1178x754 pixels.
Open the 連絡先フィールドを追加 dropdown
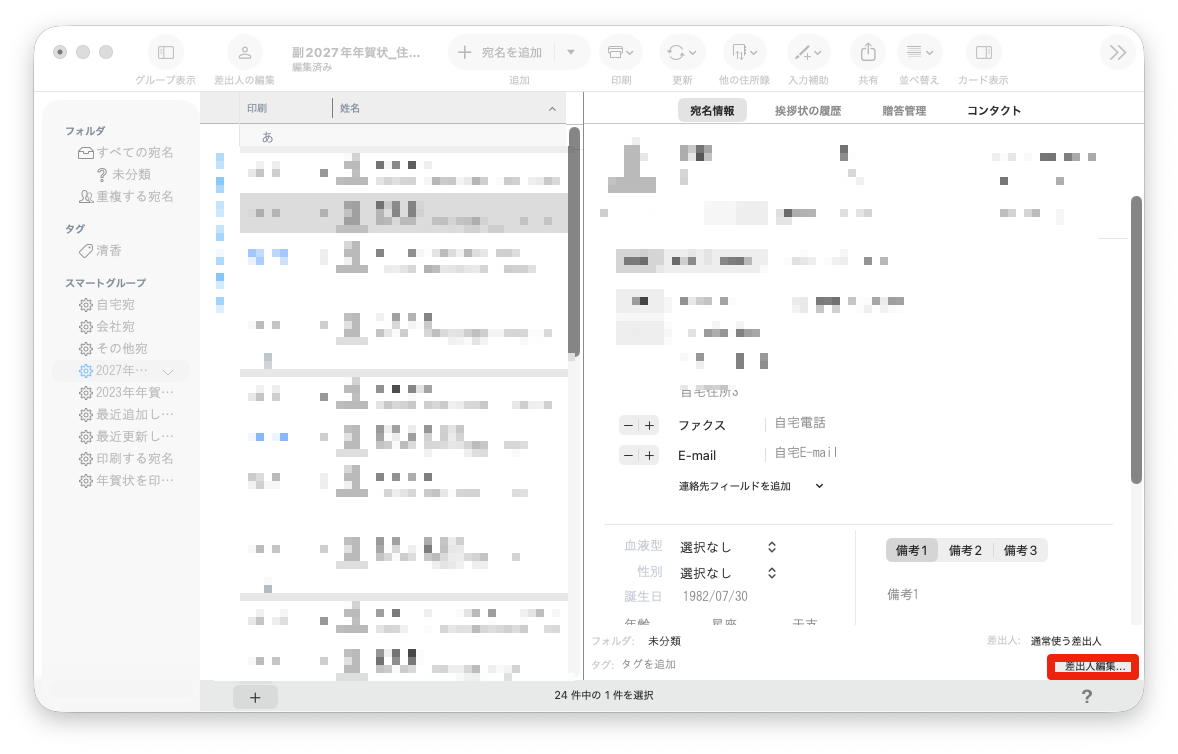pos(751,486)
